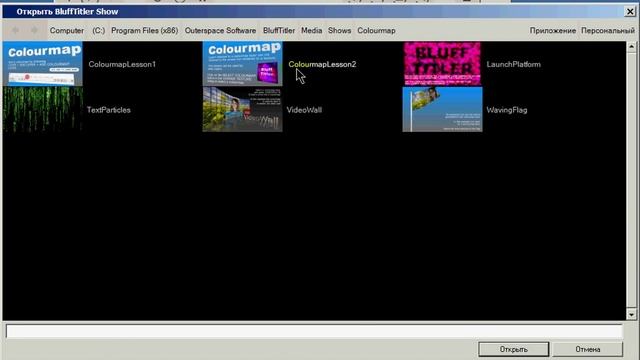Switch to the Приложение location tab

pos(553,31)
